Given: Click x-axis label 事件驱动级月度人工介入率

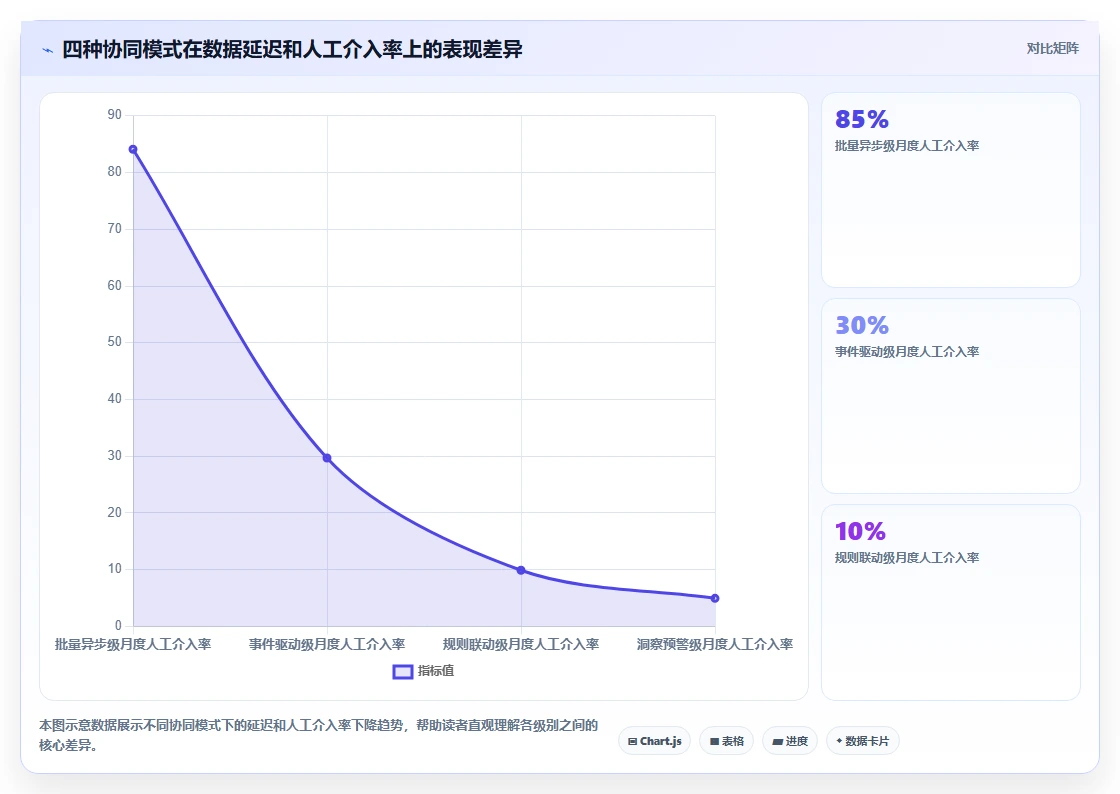Looking at the screenshot, I should (327, 644).
